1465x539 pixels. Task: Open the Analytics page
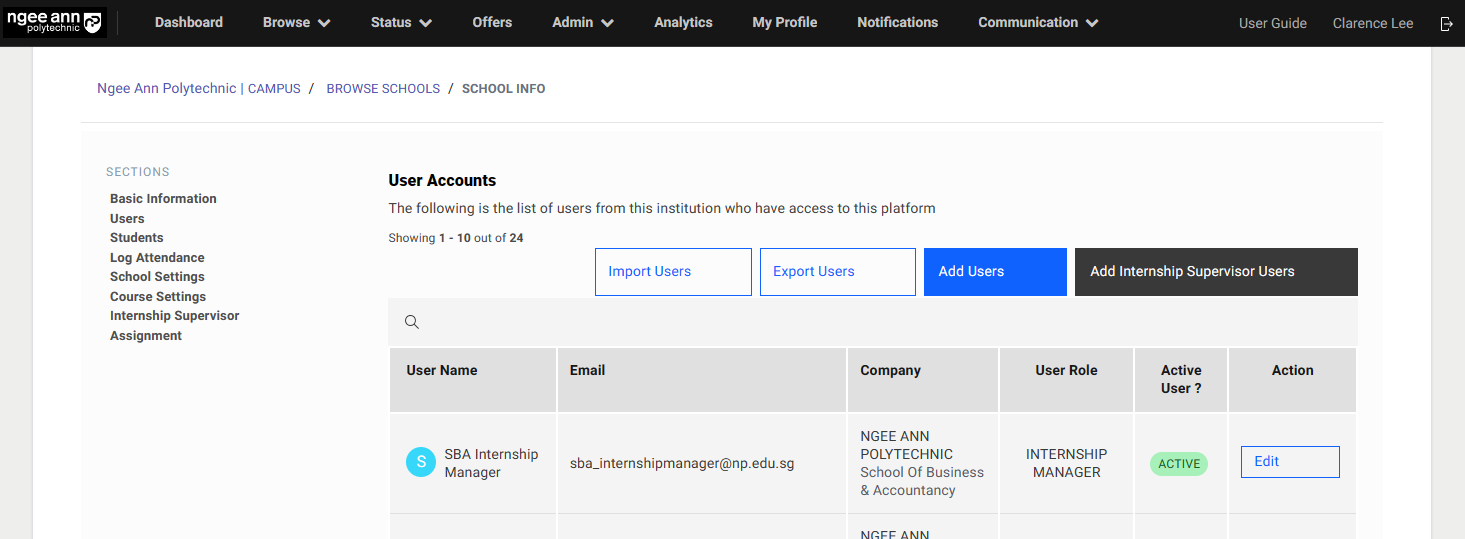tap(683, 23)
